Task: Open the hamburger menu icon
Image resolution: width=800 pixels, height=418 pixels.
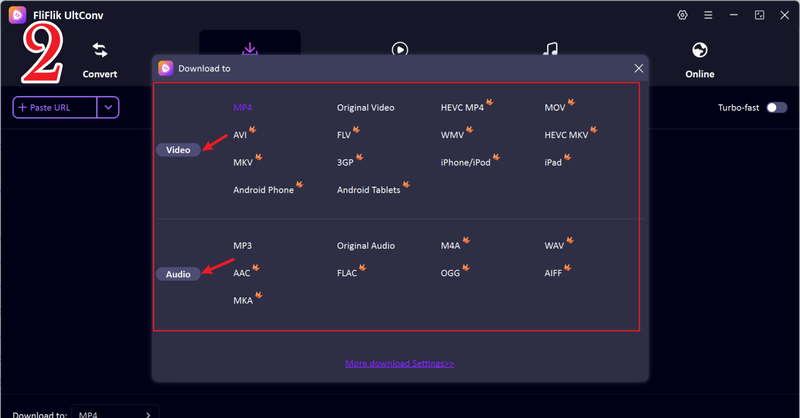Action: click(708, 15)
